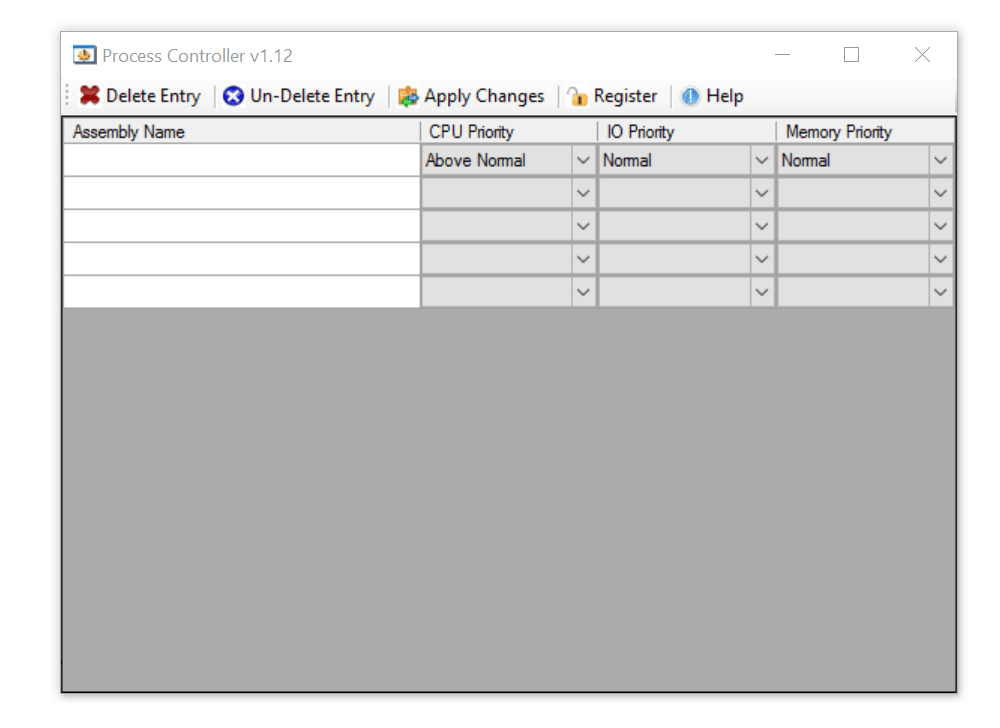Click the fifth row's Assembly Name cell
This screenshot has height=728, width=1000.
click(x=242, y=293)
